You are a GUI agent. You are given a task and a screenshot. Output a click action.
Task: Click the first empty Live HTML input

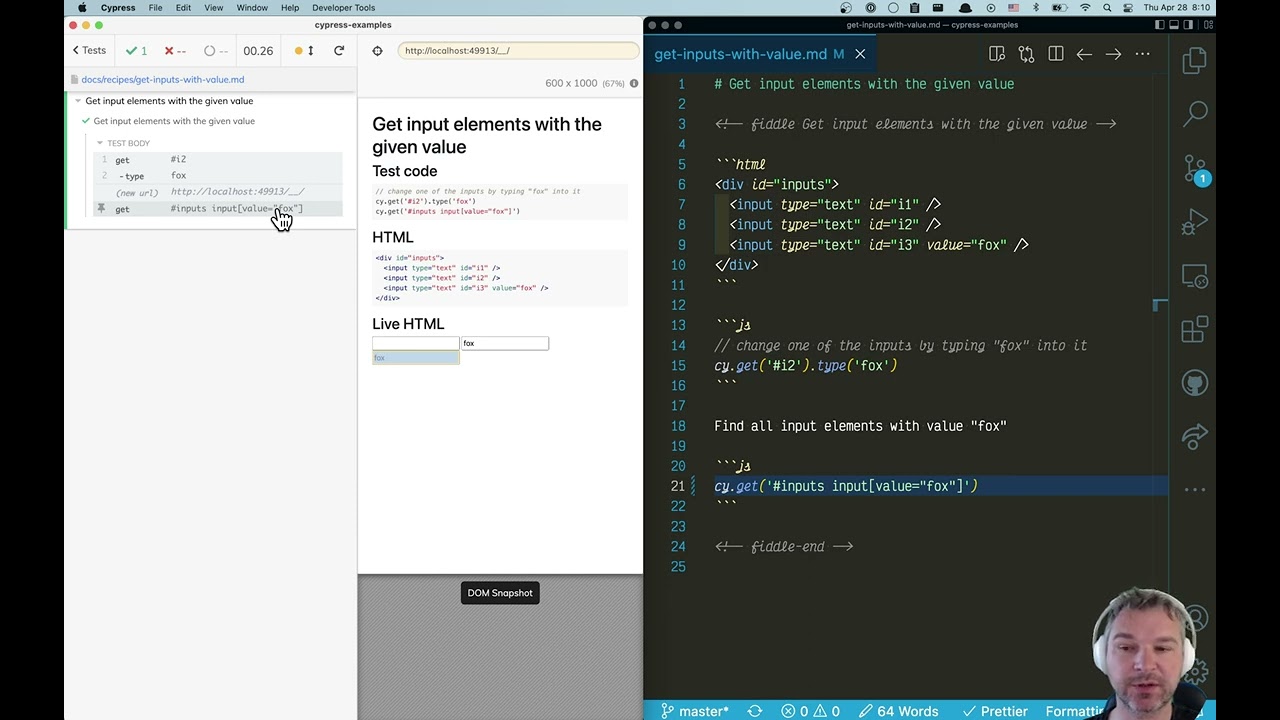[415, 343]
